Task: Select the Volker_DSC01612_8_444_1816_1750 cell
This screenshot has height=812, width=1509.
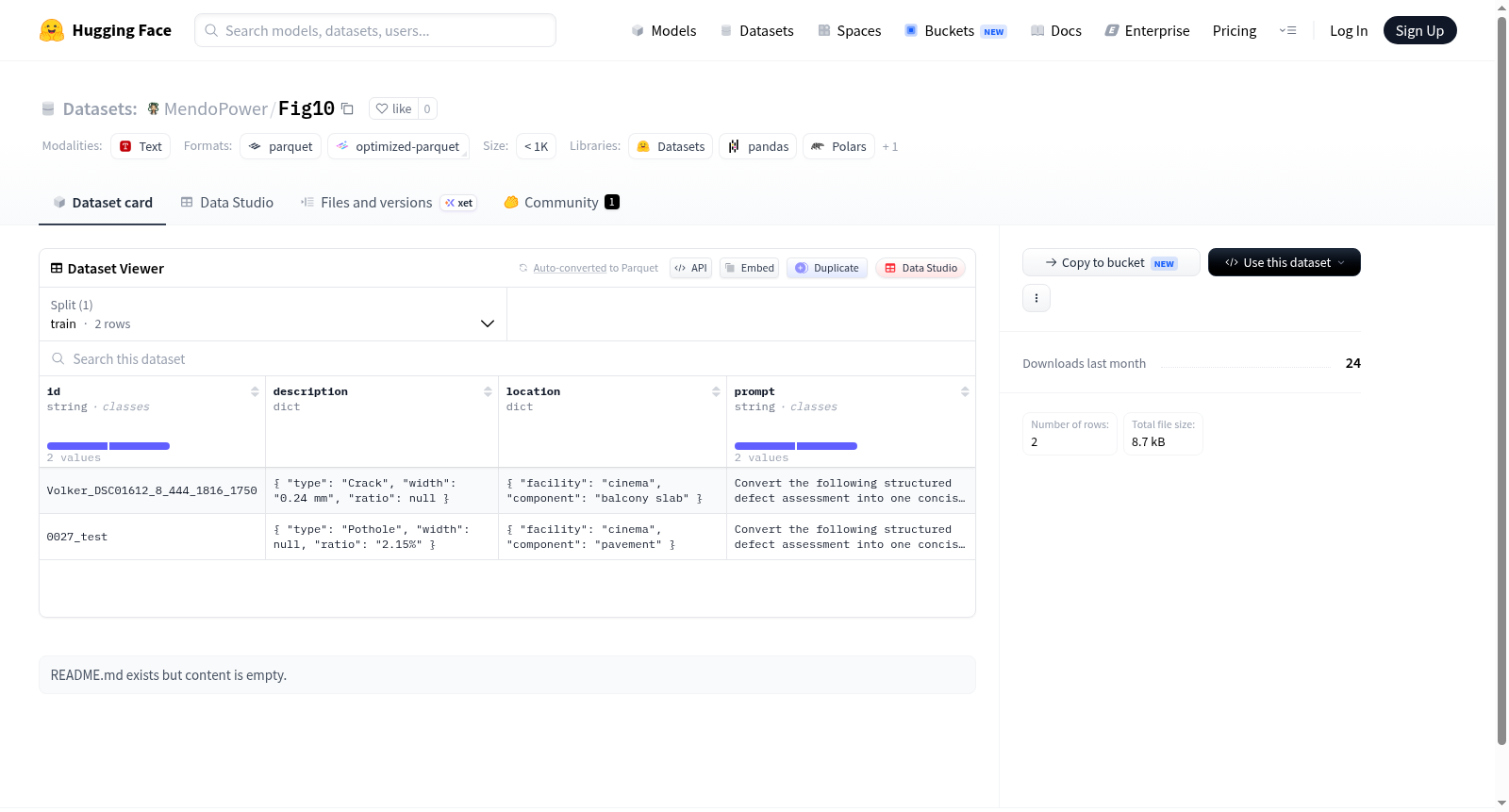Action: pyautogui.click(x=152, y=490)
